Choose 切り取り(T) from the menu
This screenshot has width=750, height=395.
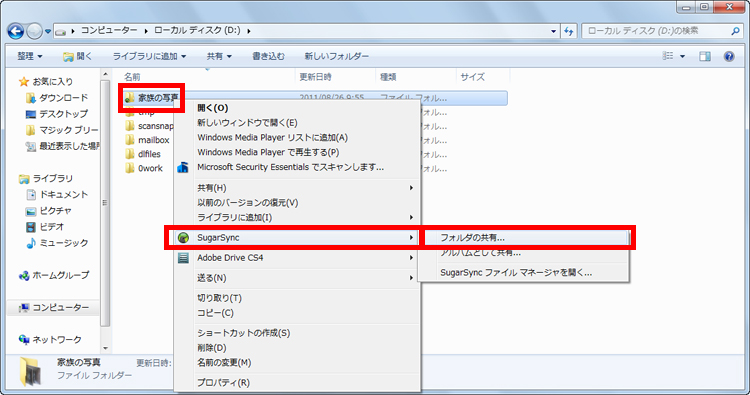coord(297,298)
